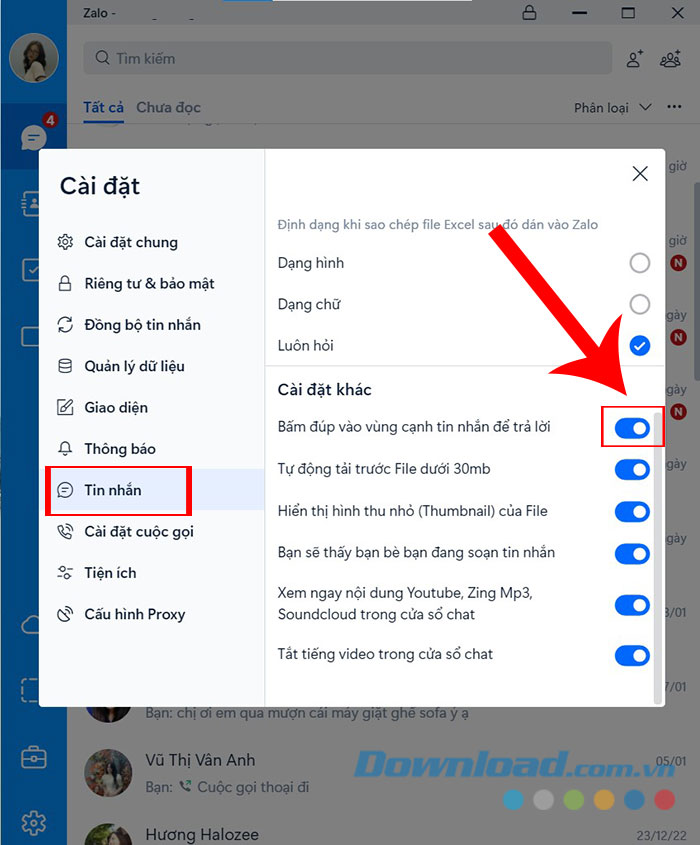This screenshot has width=700, height=845.
Task: Click the create group icon
Action: [670, 58]
